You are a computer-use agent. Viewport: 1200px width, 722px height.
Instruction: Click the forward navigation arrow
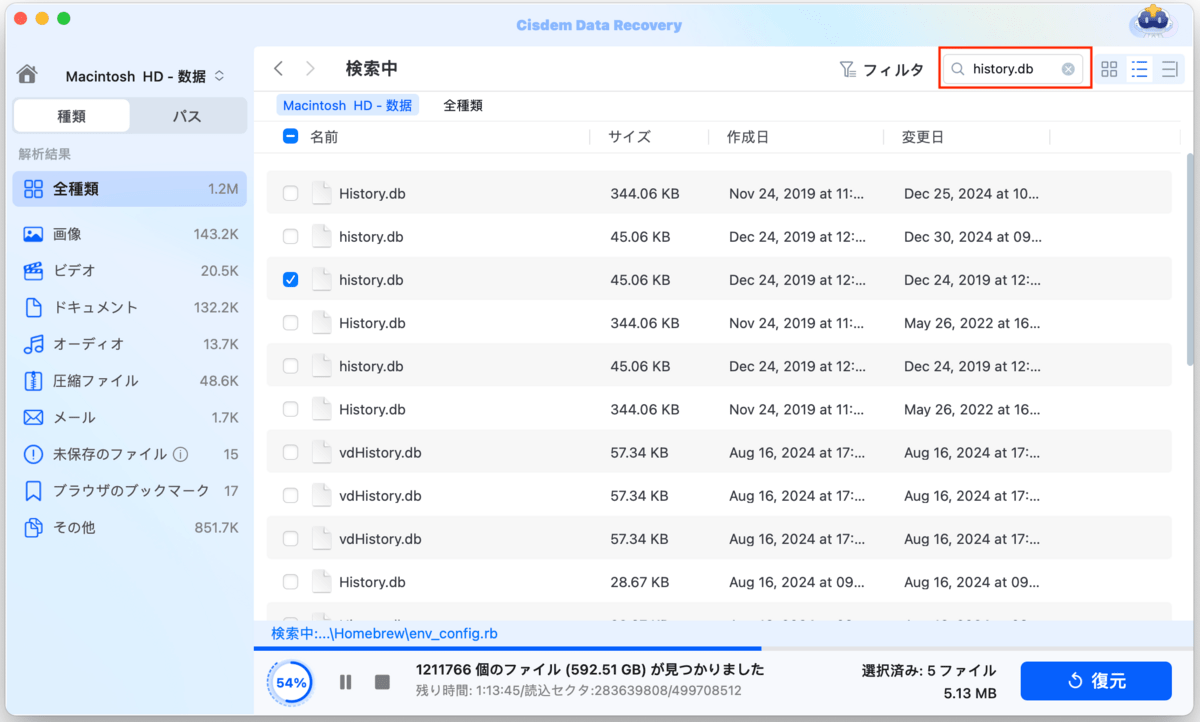(x=311, y=68)
